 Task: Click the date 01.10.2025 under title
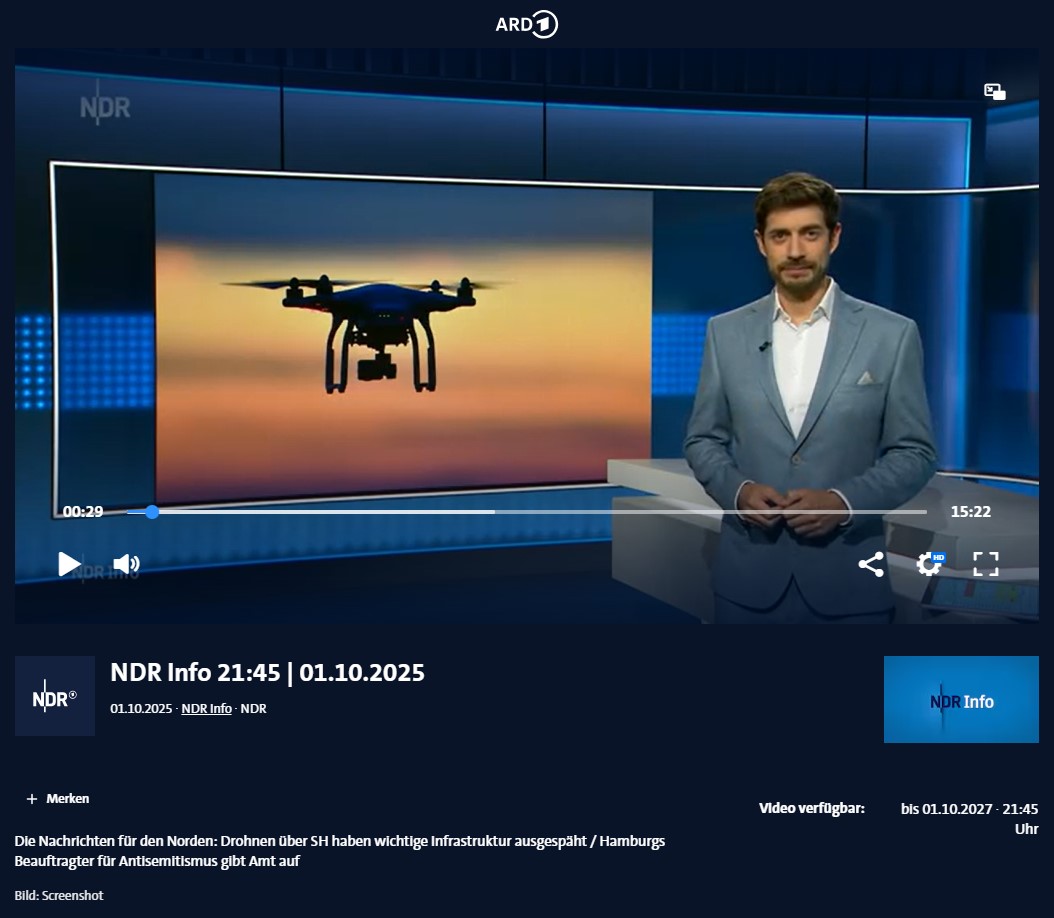tap(141, 708)
